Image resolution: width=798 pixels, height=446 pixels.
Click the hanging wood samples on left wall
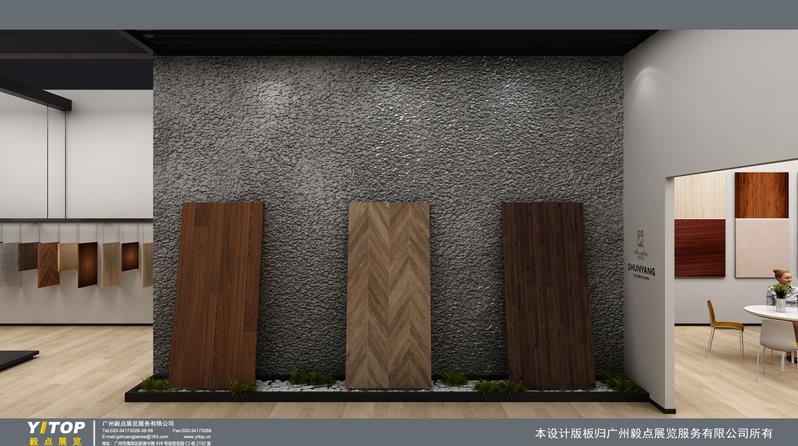pyautogui.click(x=80, y=262)
